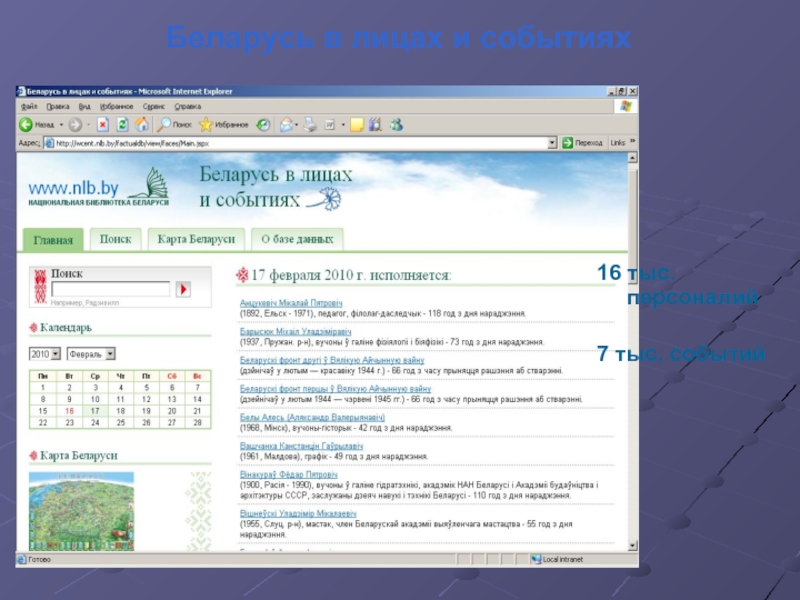
Task: Click in the Поиск search field
Action: click(111, 289)
